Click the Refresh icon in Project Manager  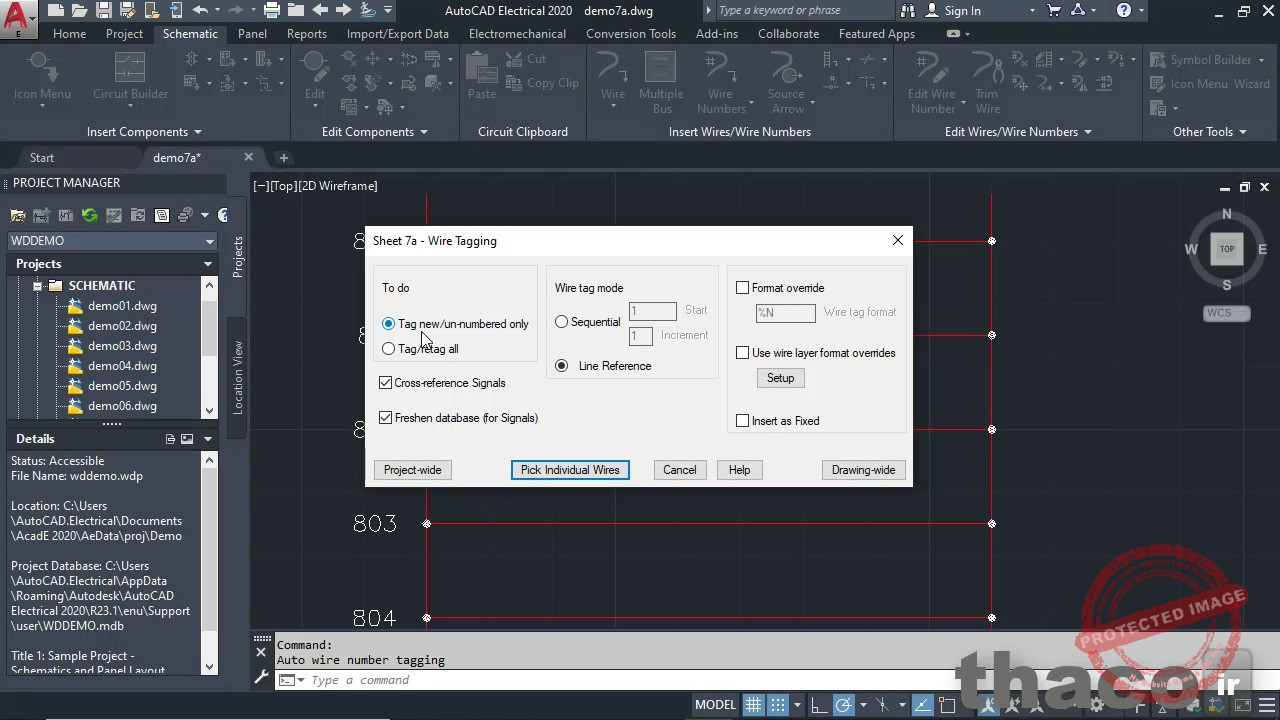point(89,215)
